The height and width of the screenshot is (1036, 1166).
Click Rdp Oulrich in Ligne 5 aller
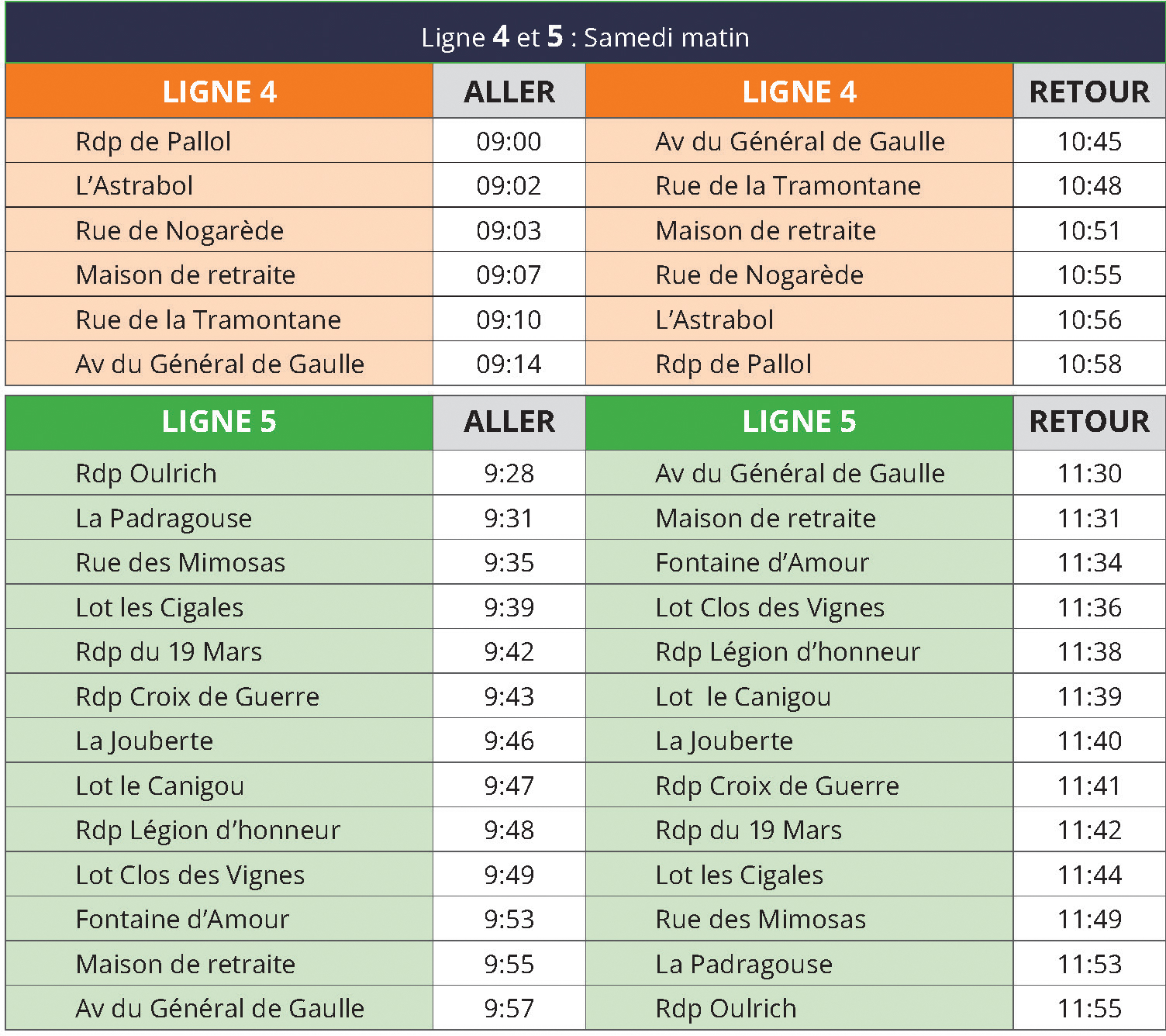coord(146,473)
